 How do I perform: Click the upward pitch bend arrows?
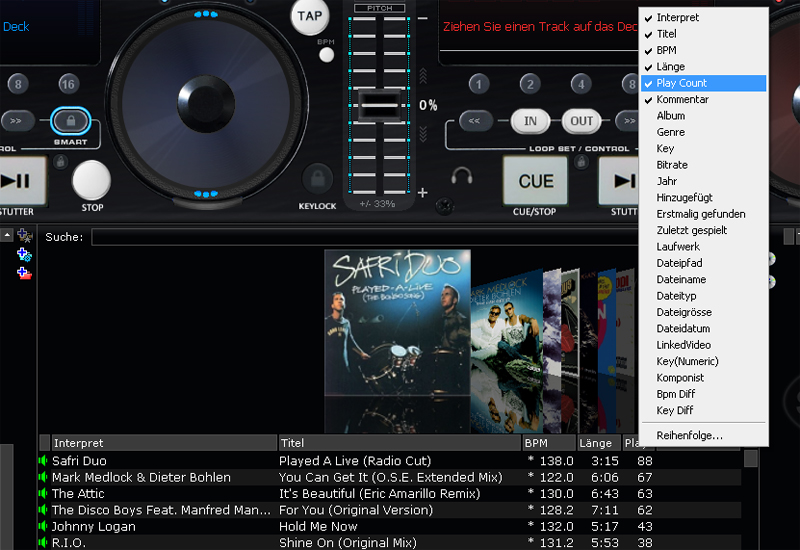(x=422, y=76)
